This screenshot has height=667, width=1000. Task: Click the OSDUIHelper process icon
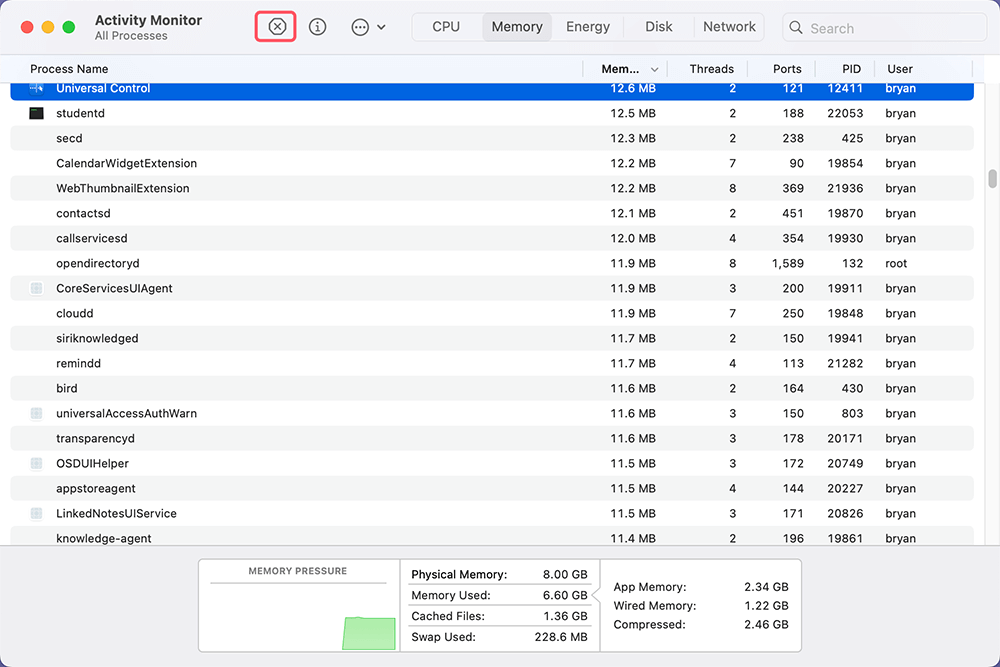(x=35, y=463)
